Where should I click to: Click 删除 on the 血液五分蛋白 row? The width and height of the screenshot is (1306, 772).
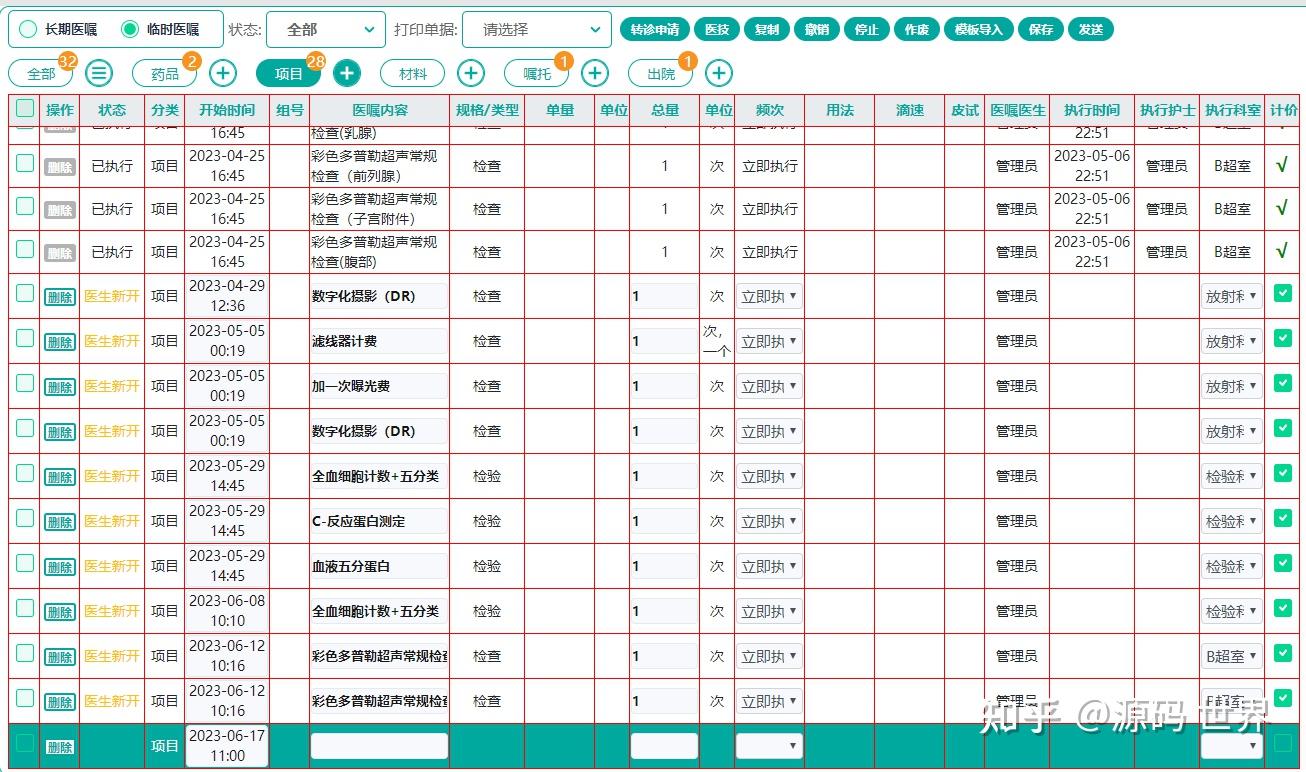tap(59, 565)
